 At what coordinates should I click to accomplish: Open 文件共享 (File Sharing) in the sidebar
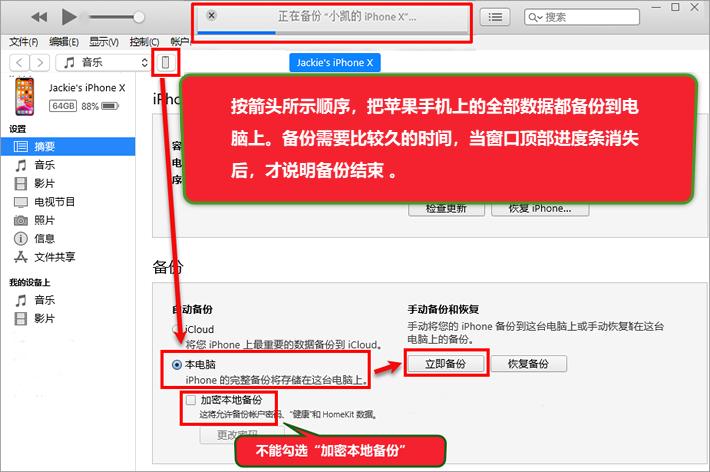click(54, 256)
